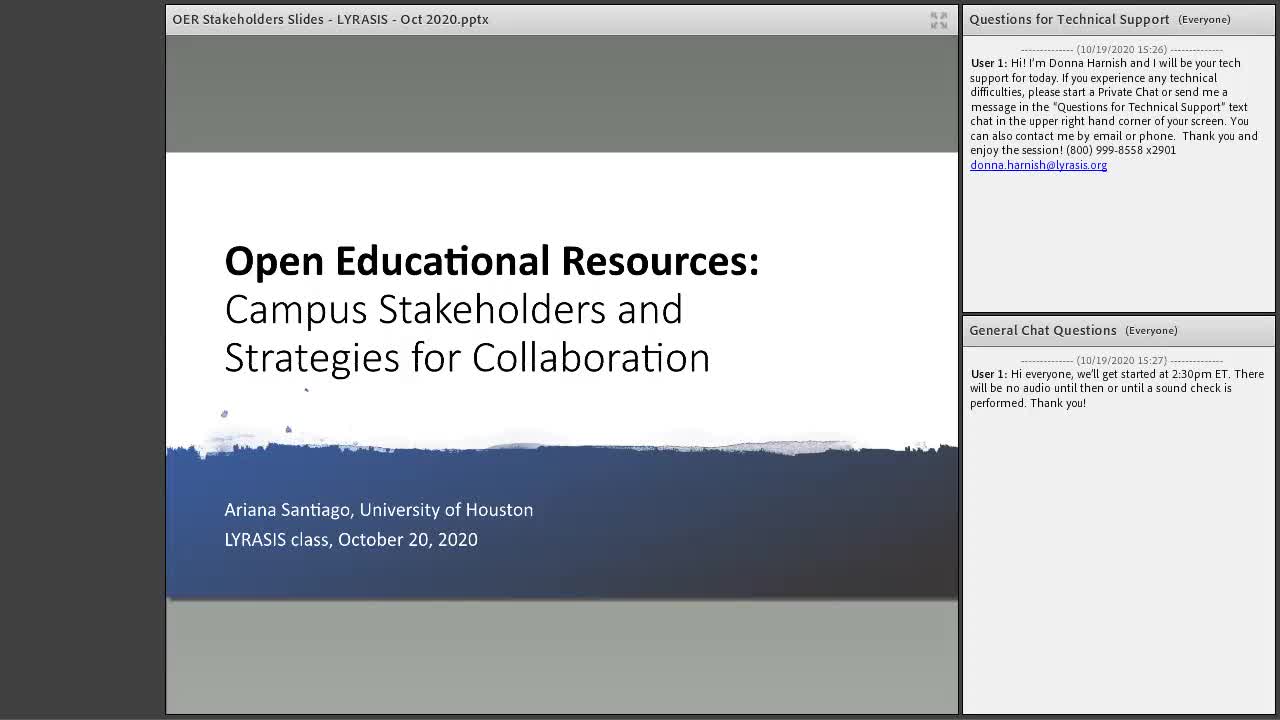Screen dimensions: 1280x720
Task: Select the 'General Chat Questions' pod title
Action: (x=1042, y=330)
